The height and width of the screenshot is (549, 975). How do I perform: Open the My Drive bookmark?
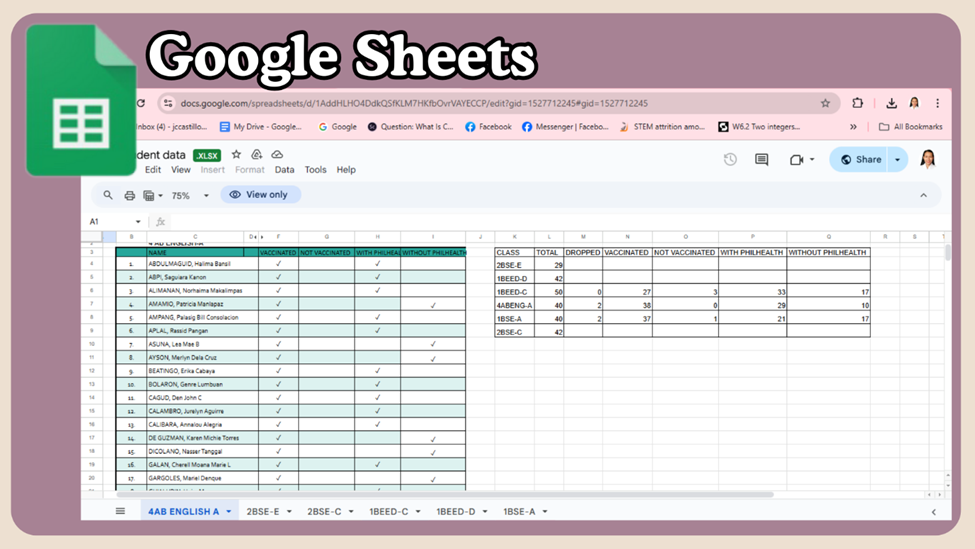261,127
